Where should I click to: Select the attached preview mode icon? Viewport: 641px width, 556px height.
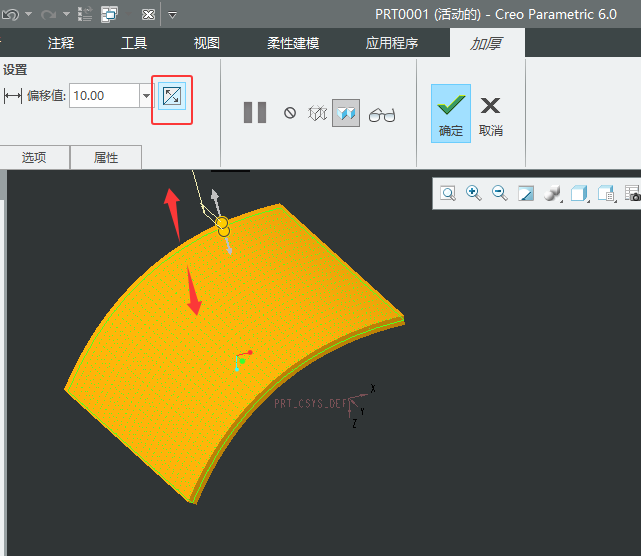(x=346, y=113)
